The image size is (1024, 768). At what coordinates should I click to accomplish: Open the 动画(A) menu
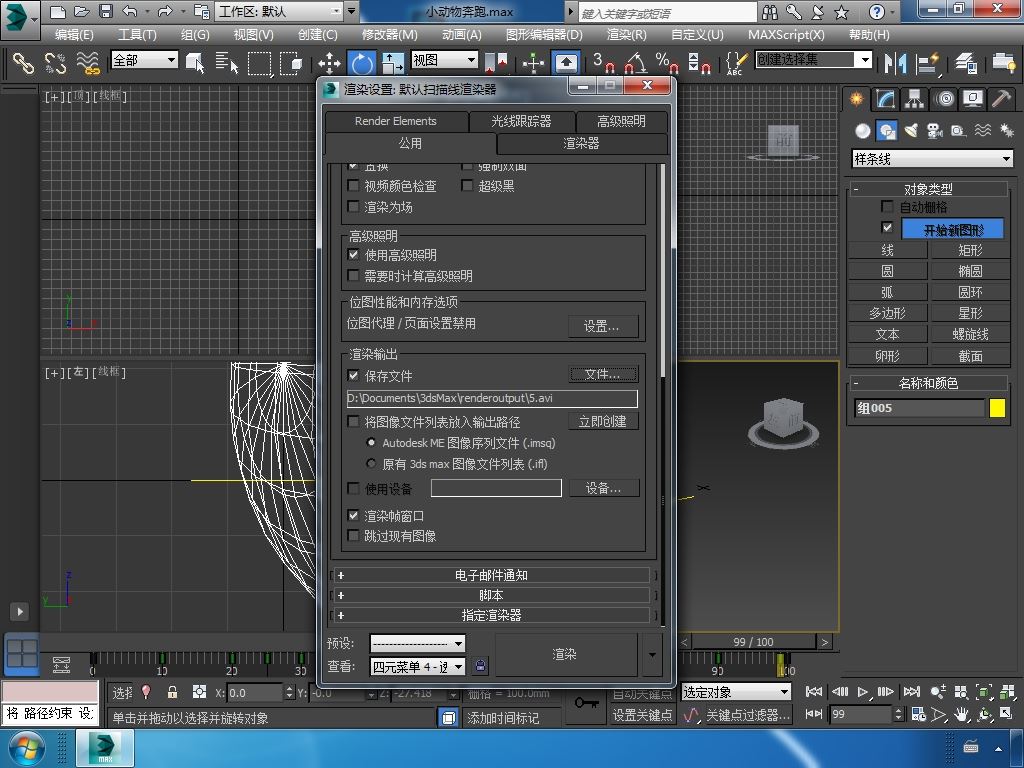point(462,35)
